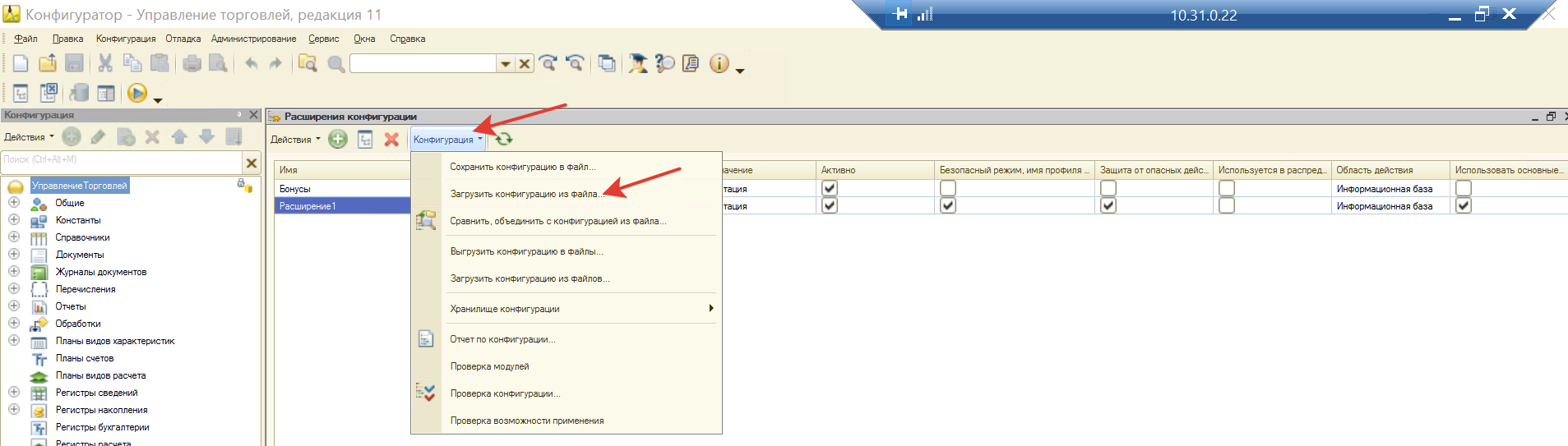Image resolution: width=1568 pixels, height=446 pixels.
Task: Open the toolbar search box dropdown arrow
Action: (x=505, y=63)
